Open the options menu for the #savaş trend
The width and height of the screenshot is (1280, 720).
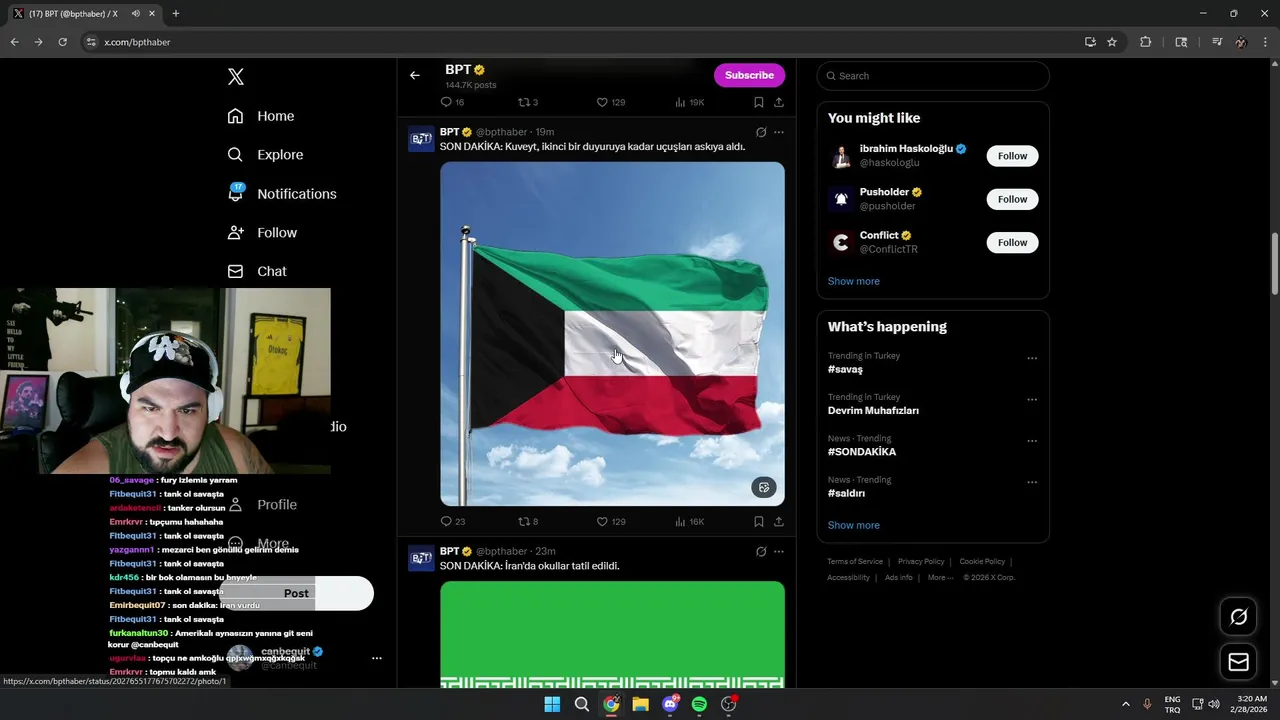1032,358
